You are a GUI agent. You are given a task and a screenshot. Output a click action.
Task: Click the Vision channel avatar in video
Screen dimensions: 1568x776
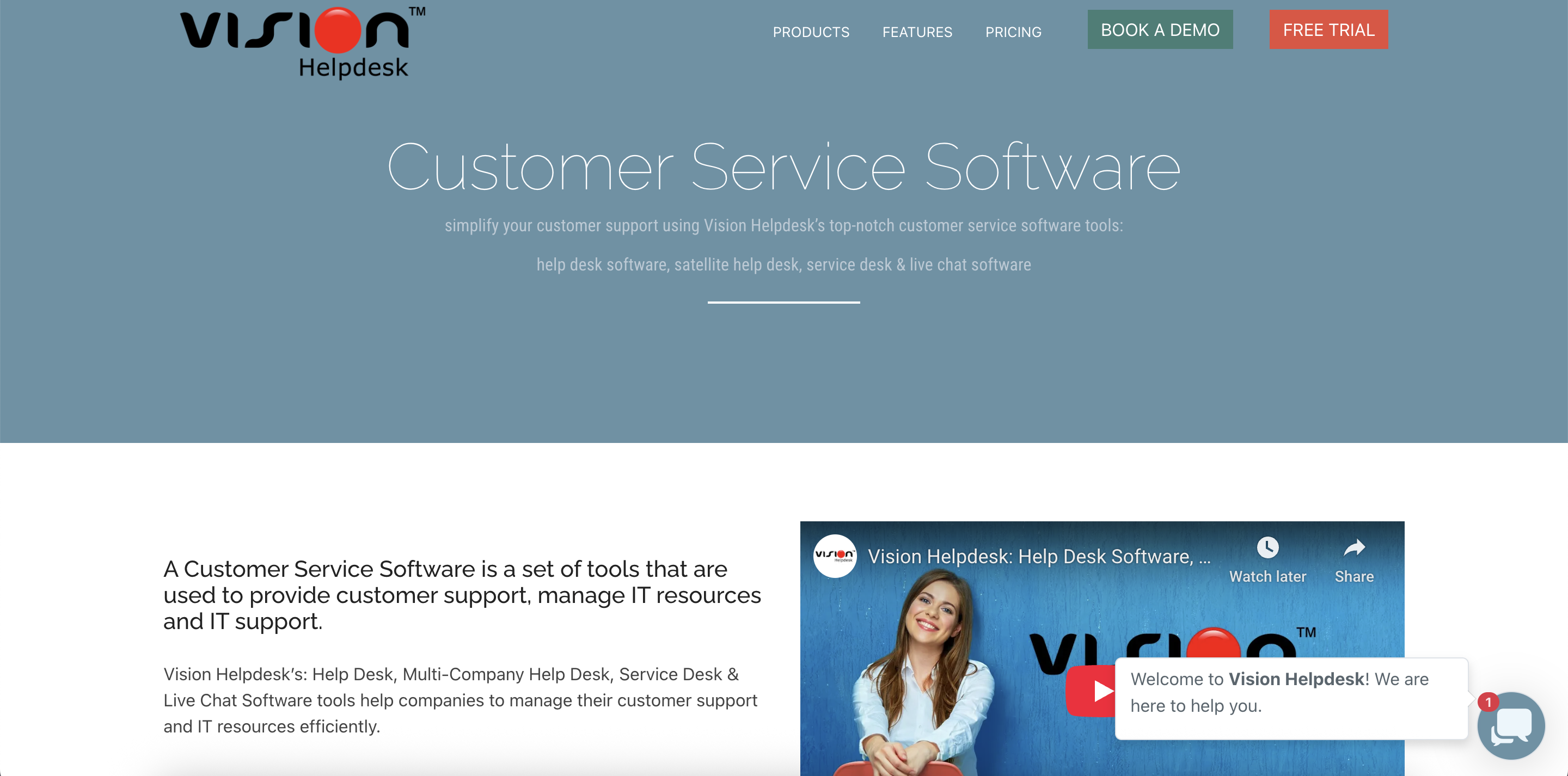[x=835, y=556]
